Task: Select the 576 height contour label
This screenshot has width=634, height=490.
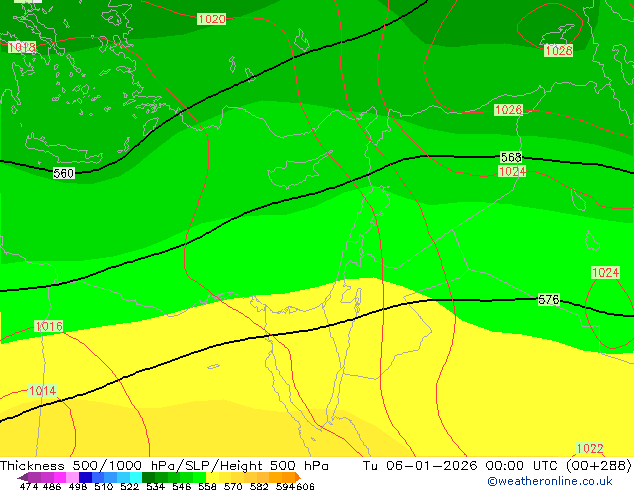Action: click(x=549, y=300)
